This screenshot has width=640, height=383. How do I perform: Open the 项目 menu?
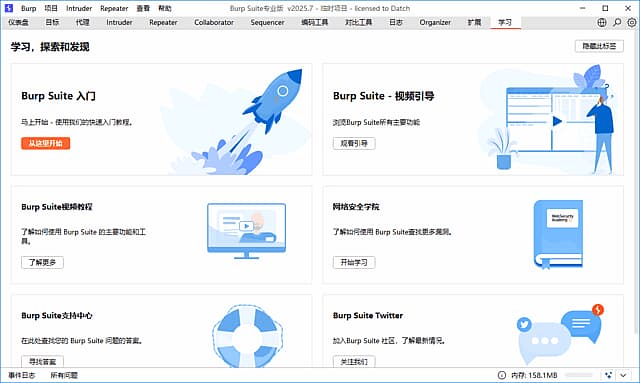[51, 8]
